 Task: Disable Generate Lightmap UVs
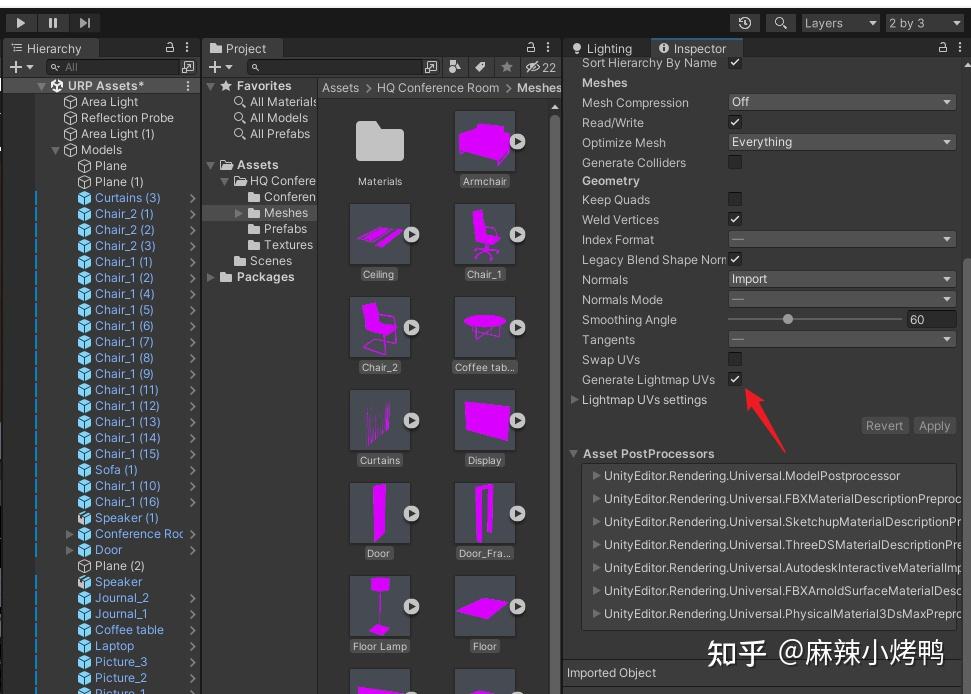(x=735, y=379)
